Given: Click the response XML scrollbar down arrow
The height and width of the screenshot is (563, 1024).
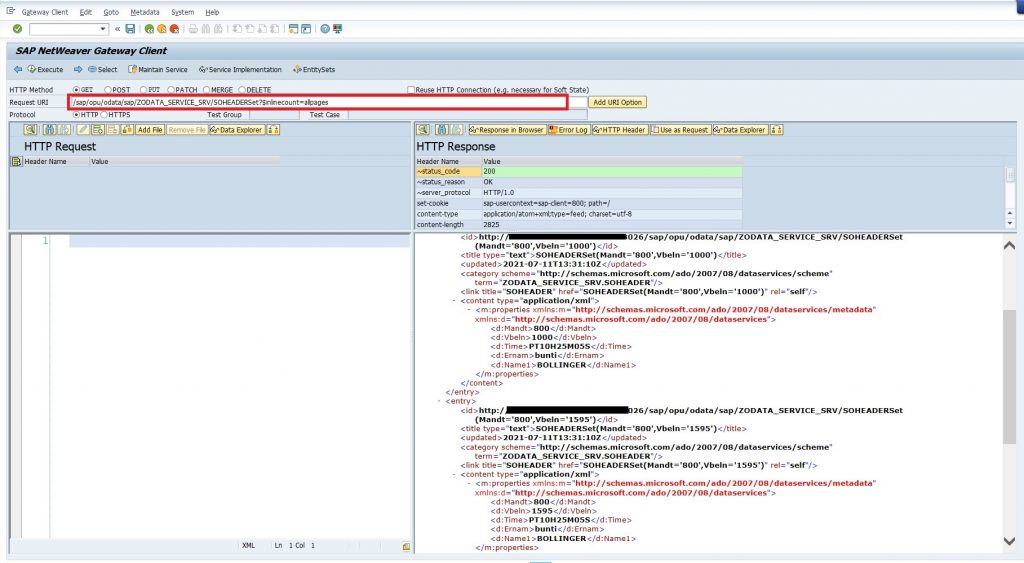Looking at the screenshot, I should click(1009, 541).
